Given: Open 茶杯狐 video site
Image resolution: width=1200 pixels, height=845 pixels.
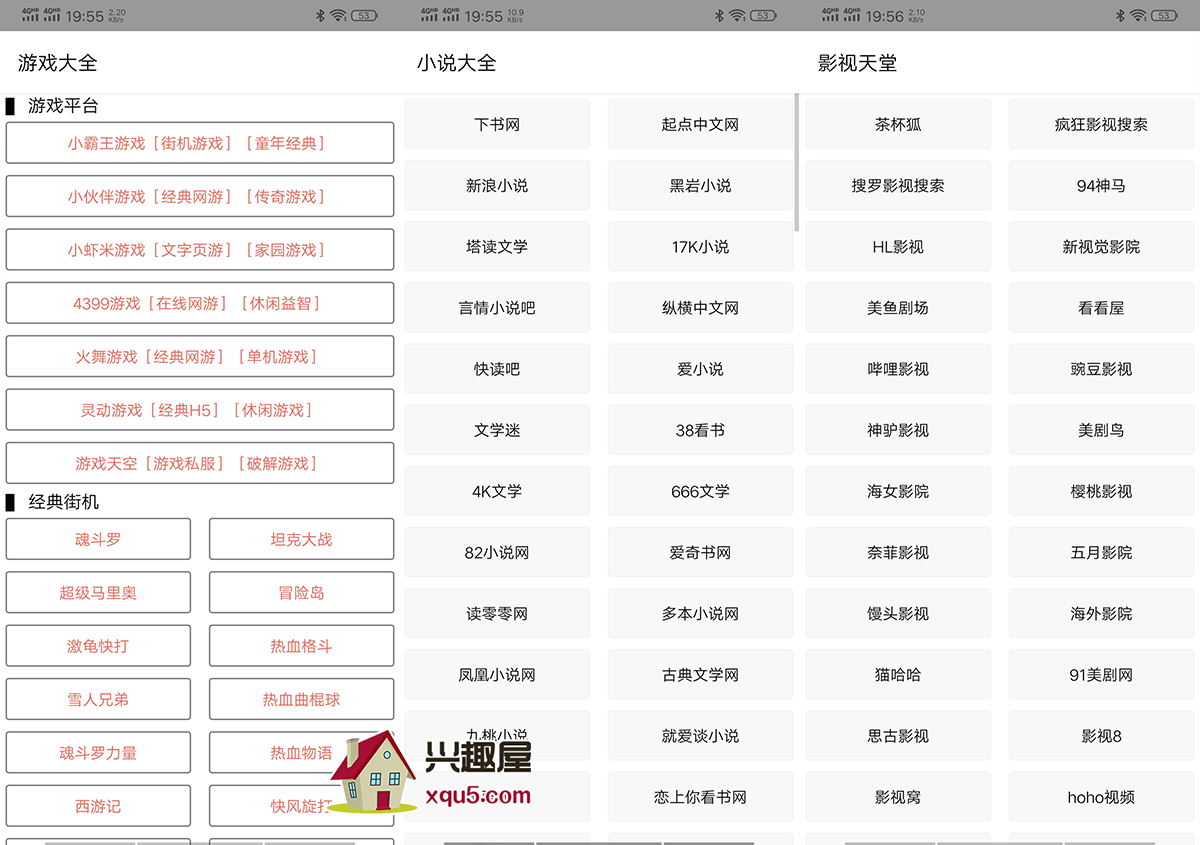Looking at the screenshot, I should [x=898, y=124].
